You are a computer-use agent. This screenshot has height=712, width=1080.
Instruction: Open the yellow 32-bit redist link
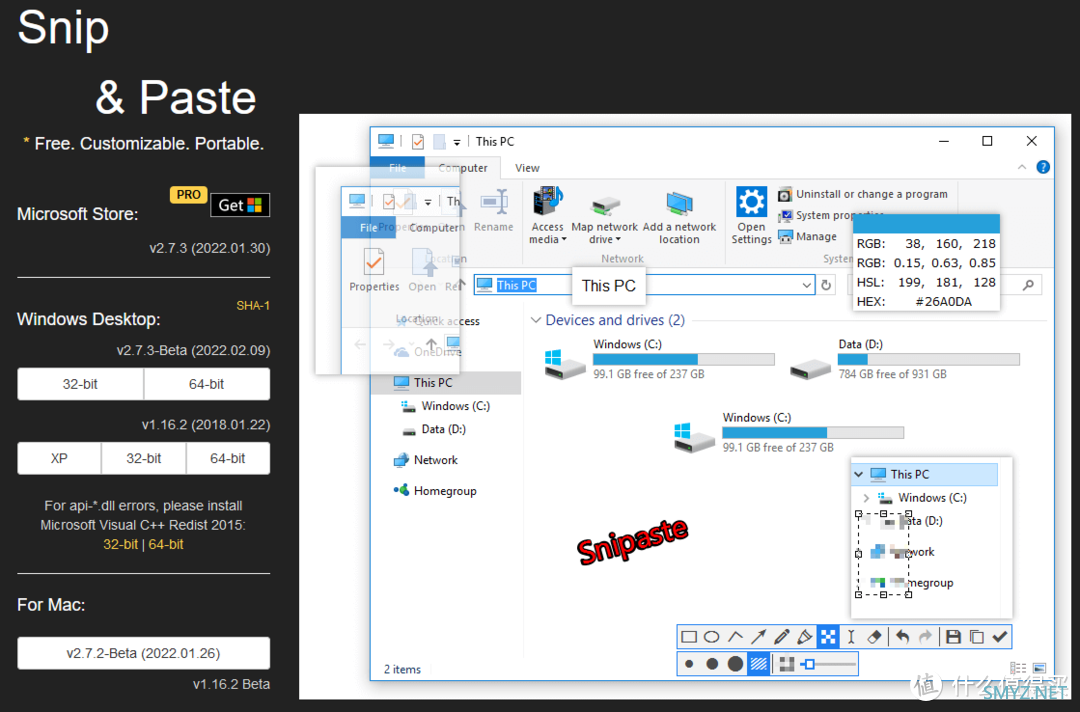(121, 545)
